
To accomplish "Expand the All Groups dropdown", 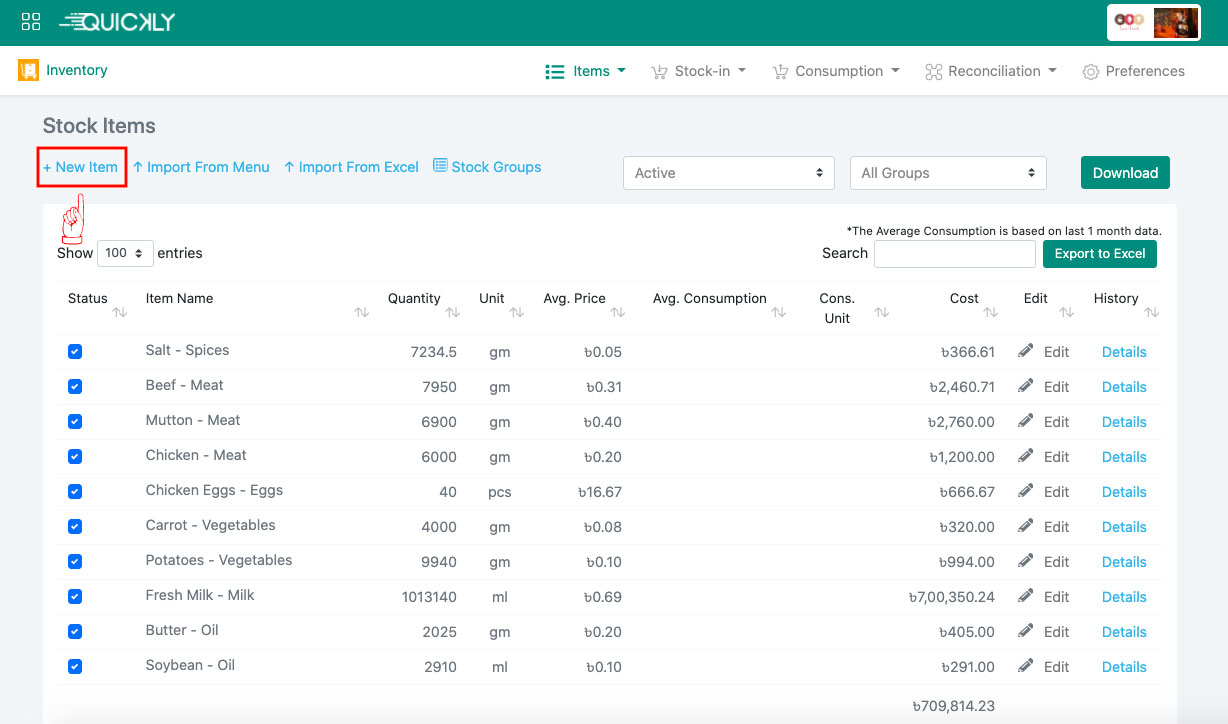I will click(x=947, y=173).
